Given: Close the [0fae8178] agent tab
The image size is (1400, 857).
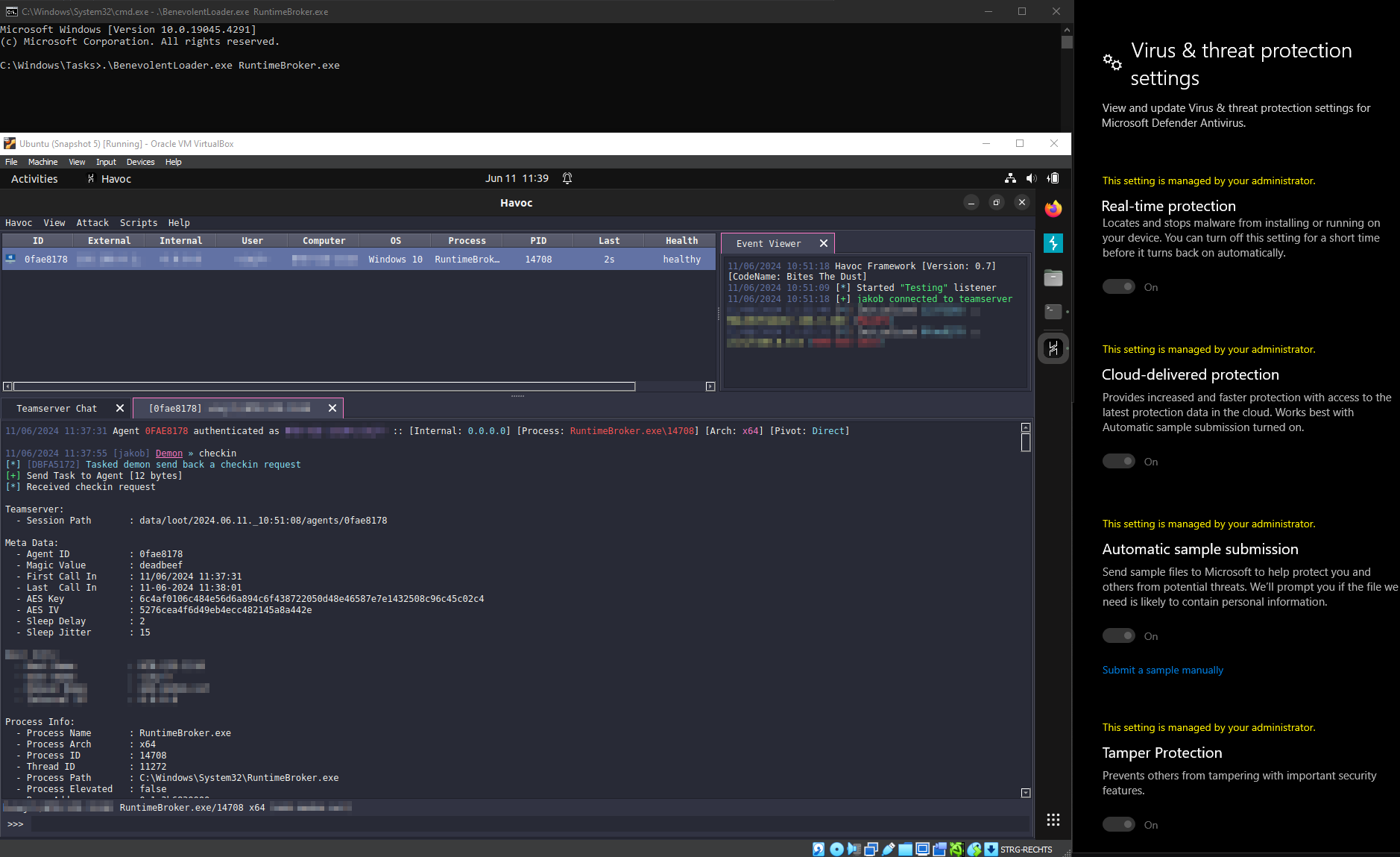Looking at the screenshot, I should point(332,409).
